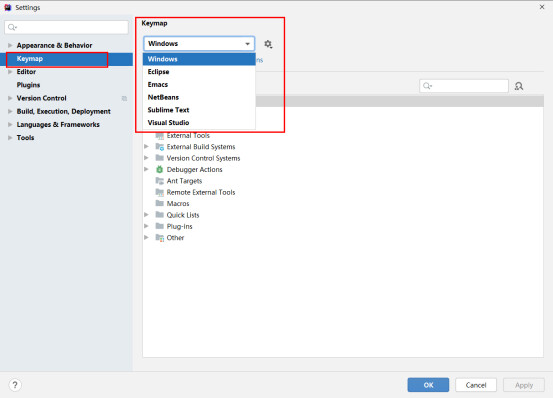
Task: Select Debugger Actions row
Action: coord(343,170)
